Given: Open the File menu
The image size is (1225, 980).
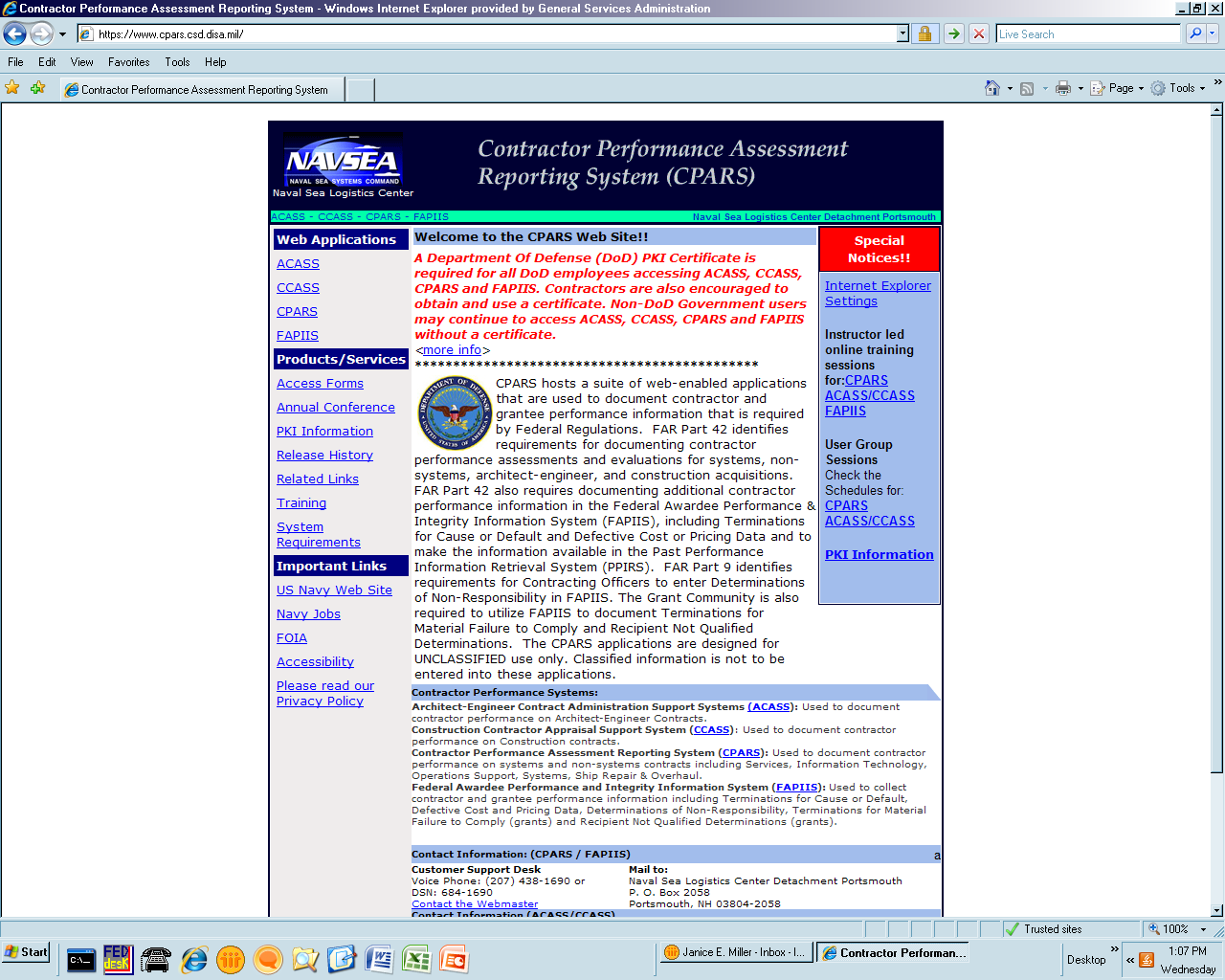Looking at the screenshot, I should pos(15,62).
